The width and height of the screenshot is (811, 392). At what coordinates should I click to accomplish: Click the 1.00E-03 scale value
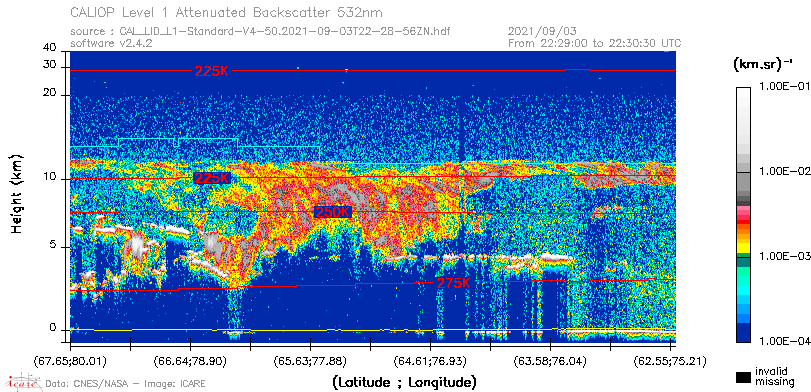(x=784, y=257)
